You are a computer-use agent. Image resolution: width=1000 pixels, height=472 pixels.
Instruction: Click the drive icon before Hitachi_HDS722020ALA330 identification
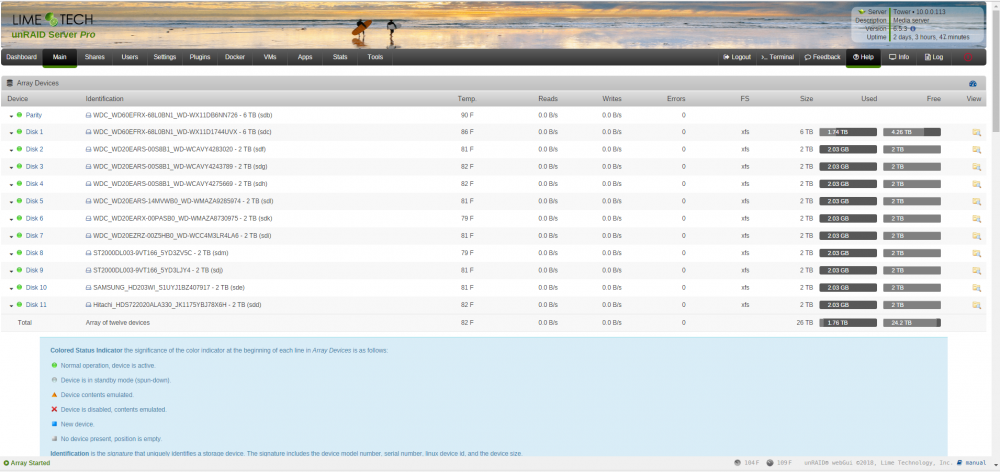(x=89, y=305)
